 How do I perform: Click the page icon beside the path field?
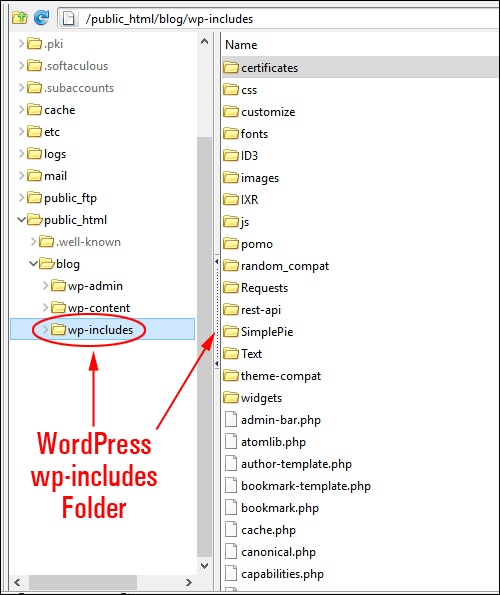(68, 19)
